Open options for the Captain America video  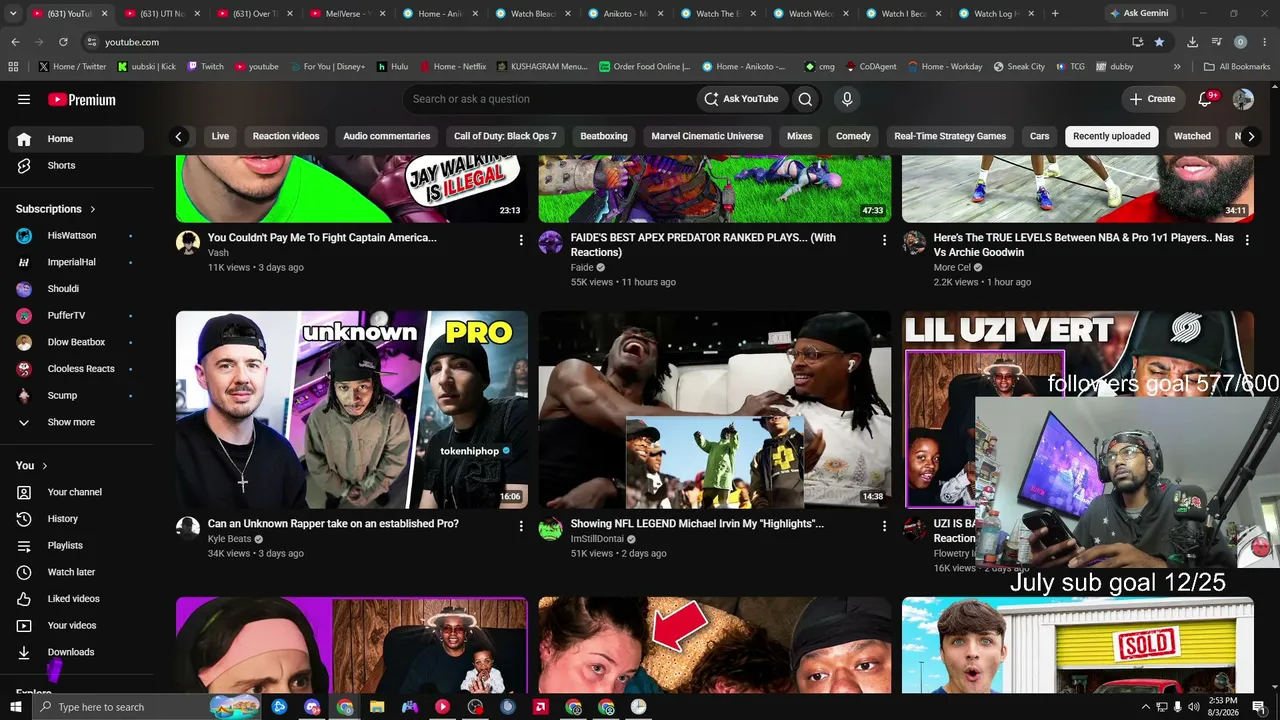point(521,240)
